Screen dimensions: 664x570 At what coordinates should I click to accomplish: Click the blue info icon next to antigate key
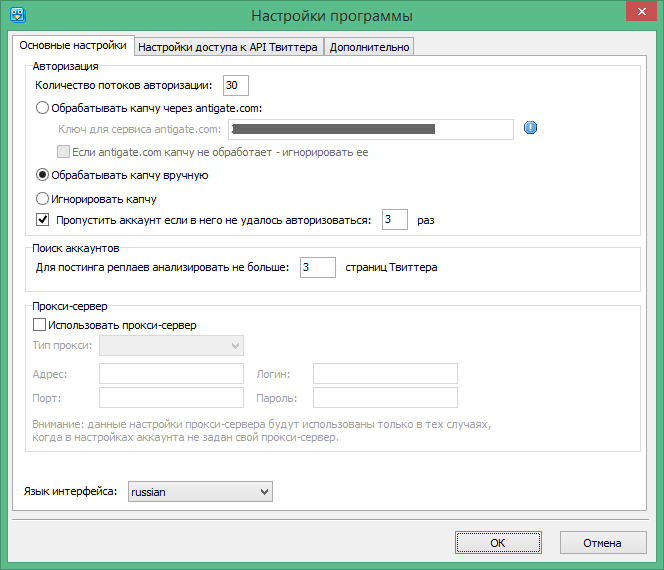point(531,128)
